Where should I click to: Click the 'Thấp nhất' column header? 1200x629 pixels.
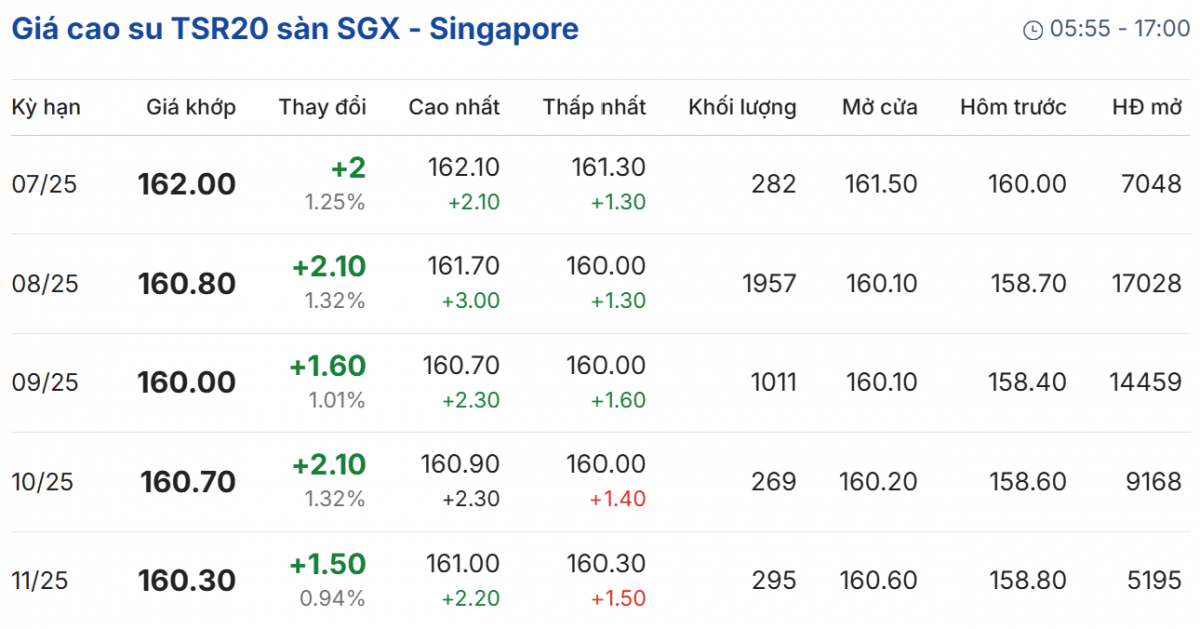(594, 107)
